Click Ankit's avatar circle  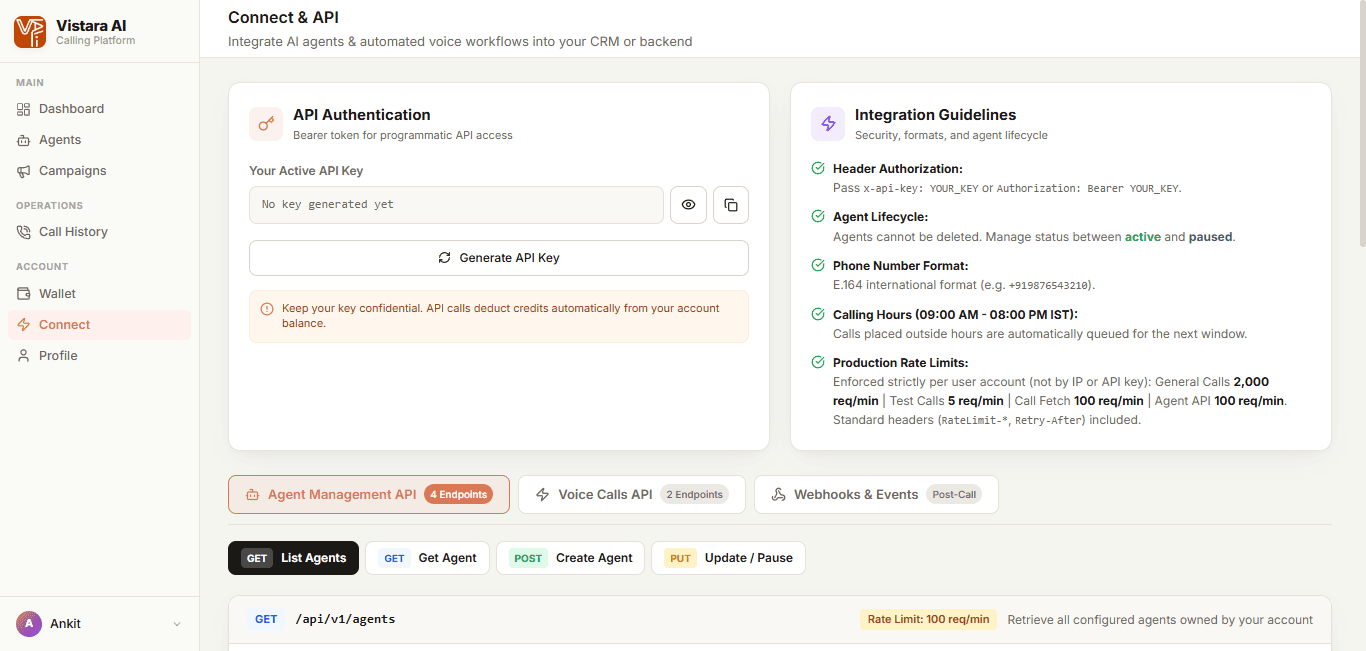click(29, 624)
